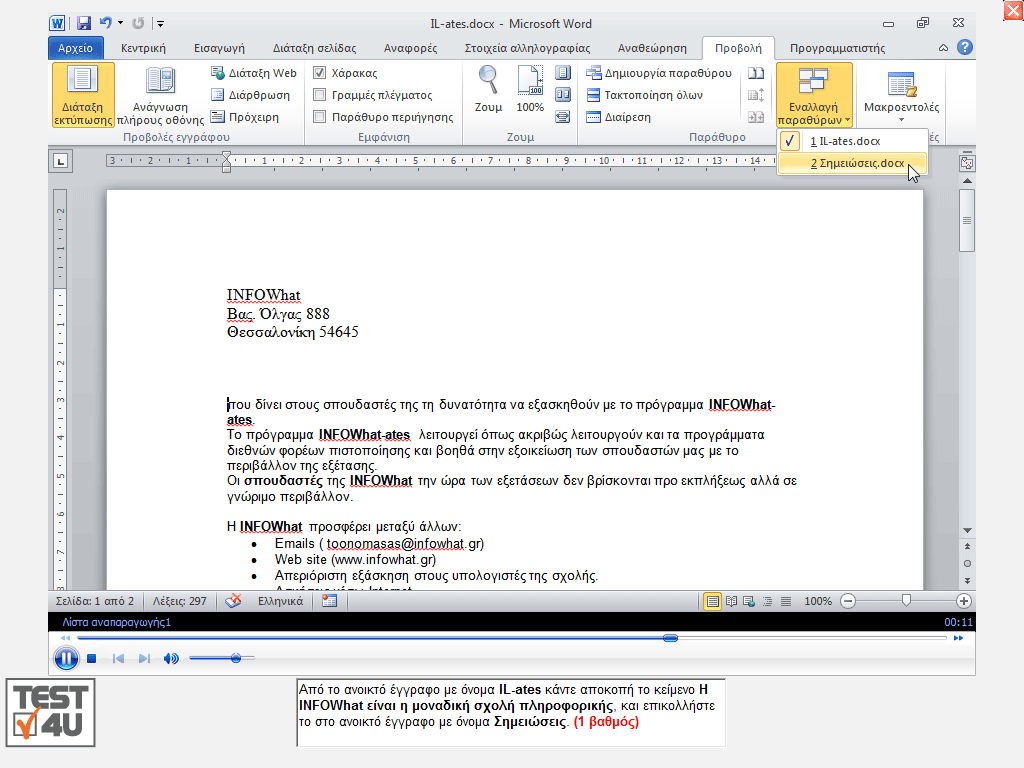The height and width of the screenshot is (768, 1024).
Task: Enable Παράθυρο περιήγησης checkbox
Action: [319, 117]
